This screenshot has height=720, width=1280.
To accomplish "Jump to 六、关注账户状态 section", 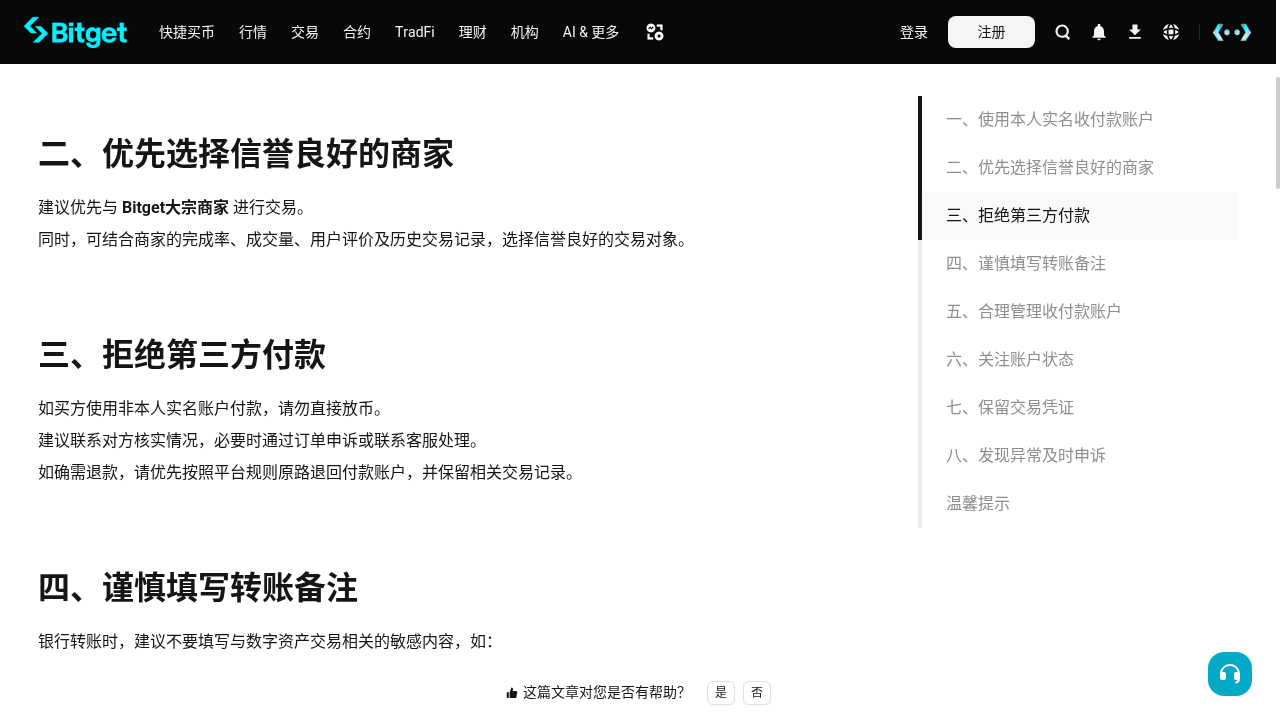I will tap(1080, 360).
